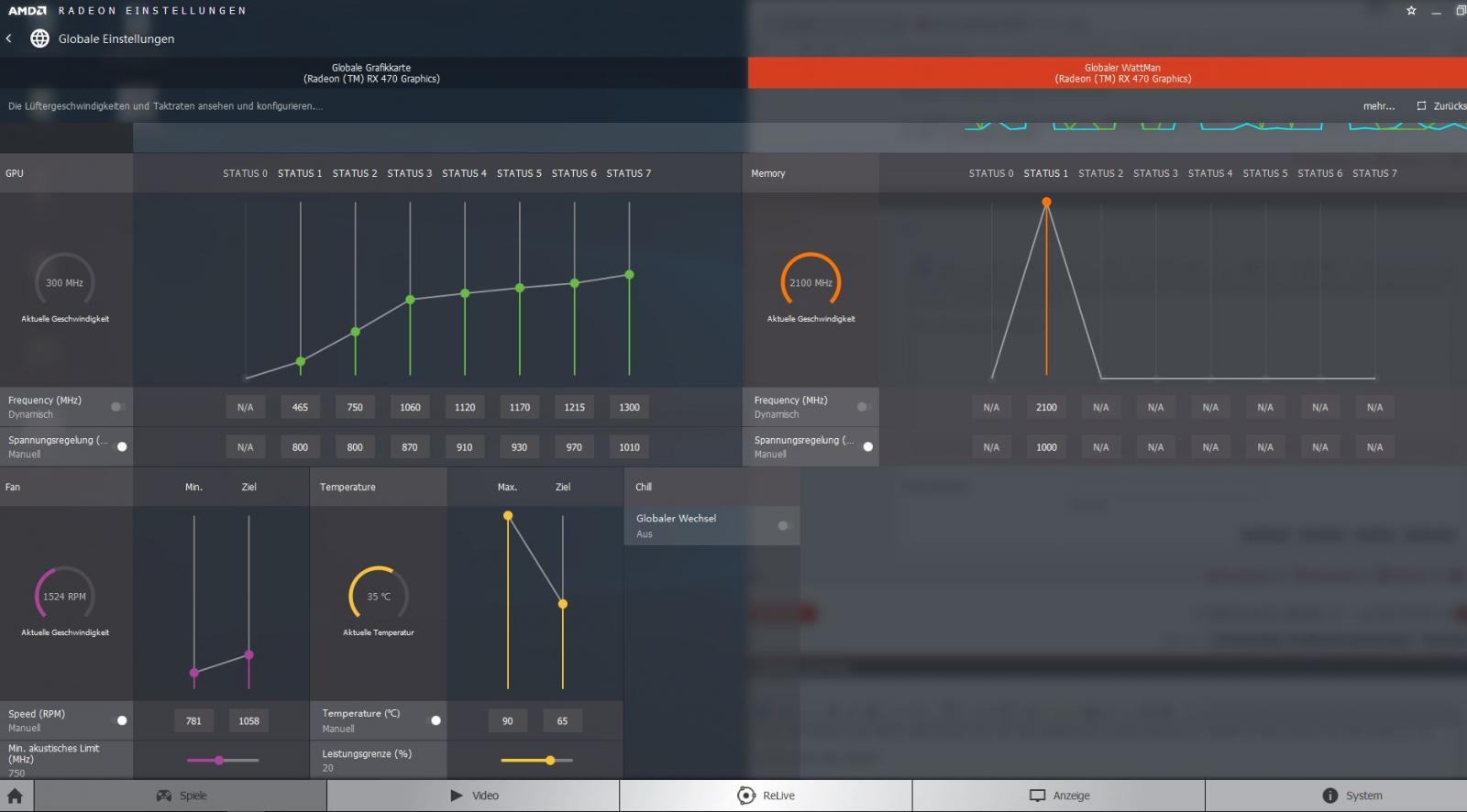Screen dimensions: 1467x812
Task: Click GPU frequency field 1170
Action: 520,407
